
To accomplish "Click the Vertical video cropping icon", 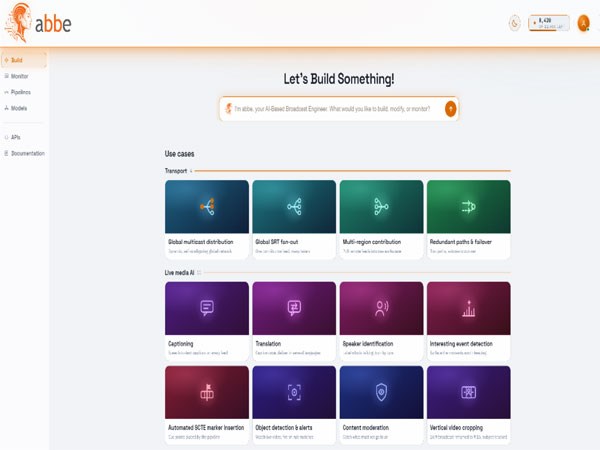I will click(469, 392).
